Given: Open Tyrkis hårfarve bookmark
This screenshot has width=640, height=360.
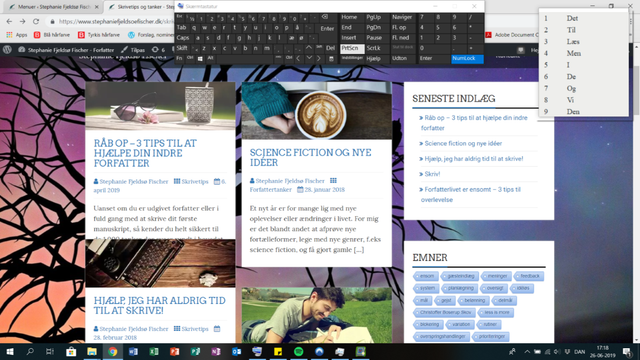Looking at the screenshot, I should pyautogui.click(x=98, y=35).
